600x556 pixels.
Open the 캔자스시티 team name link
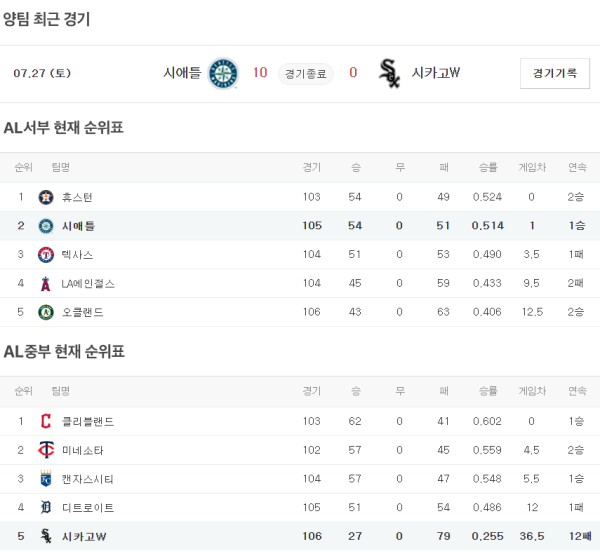click(x=88, y=479)
